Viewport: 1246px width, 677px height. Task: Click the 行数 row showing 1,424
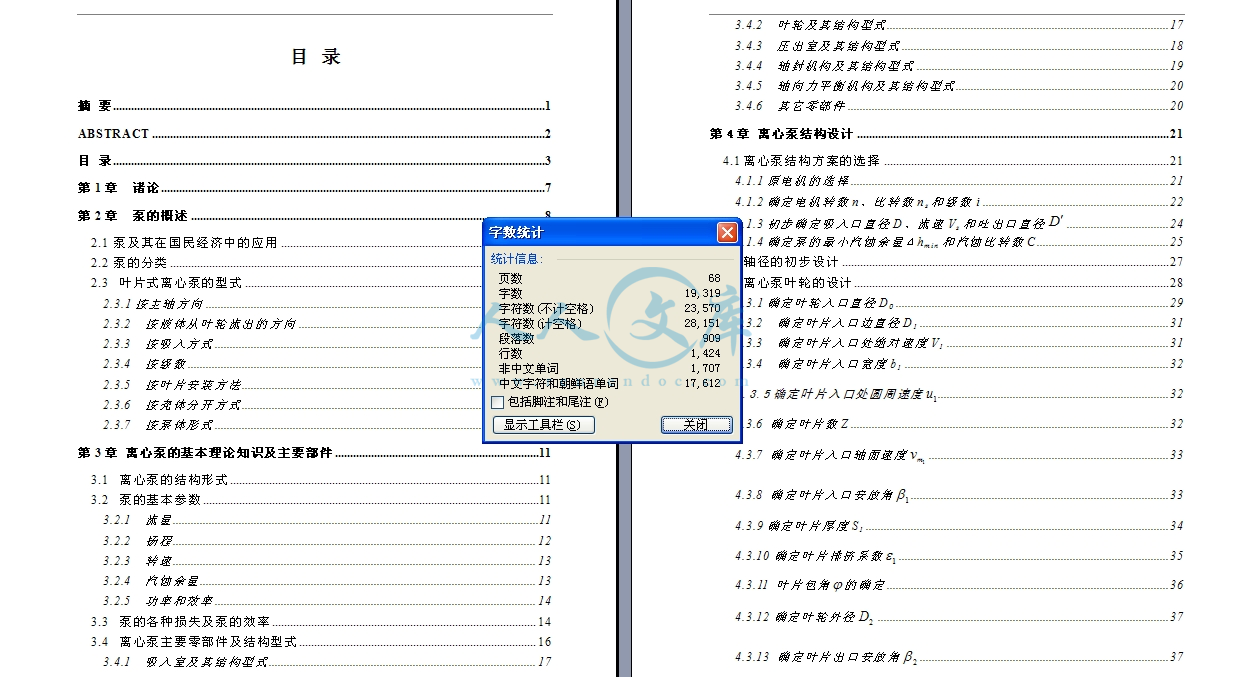609,353
